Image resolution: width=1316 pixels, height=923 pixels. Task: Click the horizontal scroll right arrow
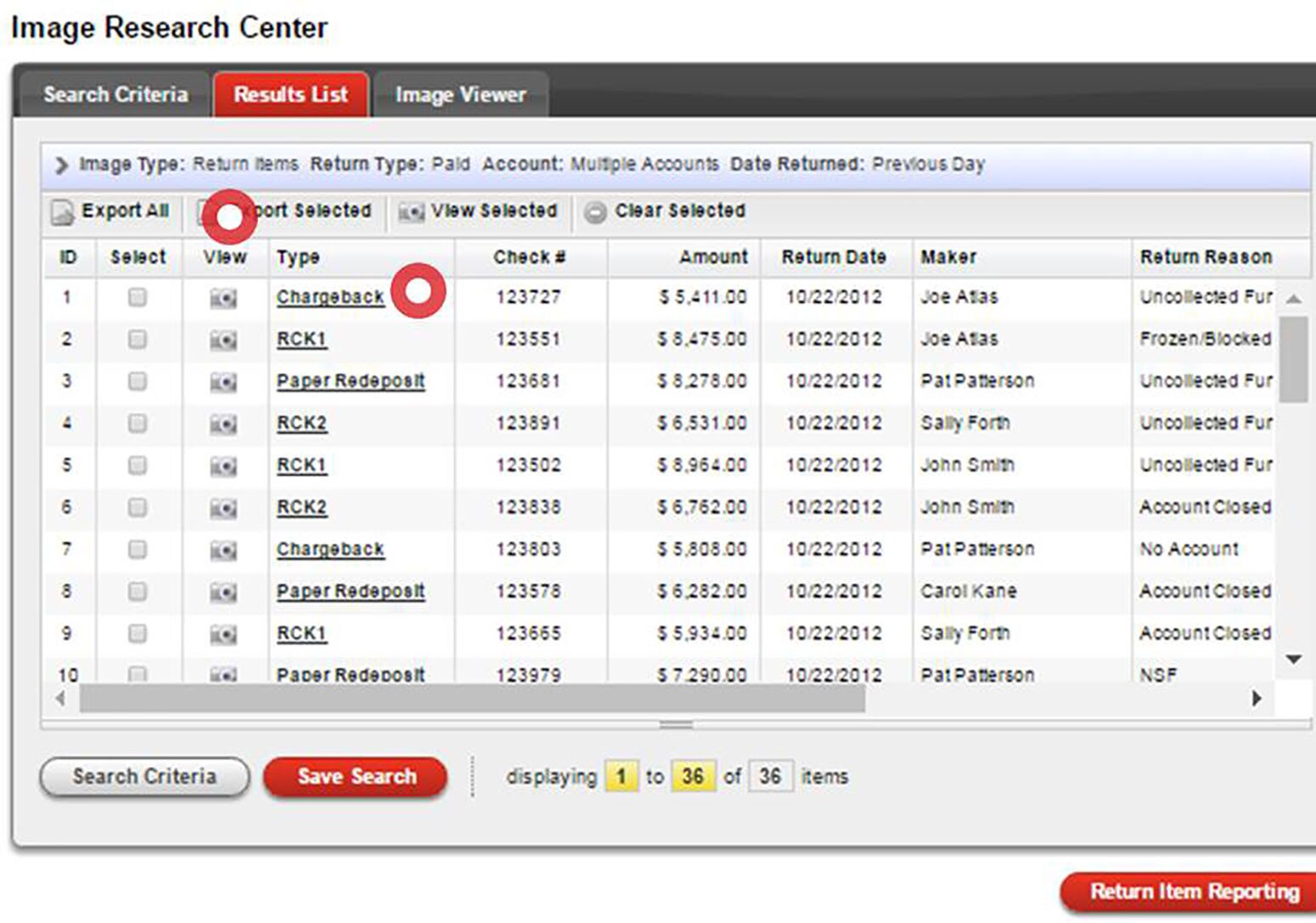coord(1257,698)
